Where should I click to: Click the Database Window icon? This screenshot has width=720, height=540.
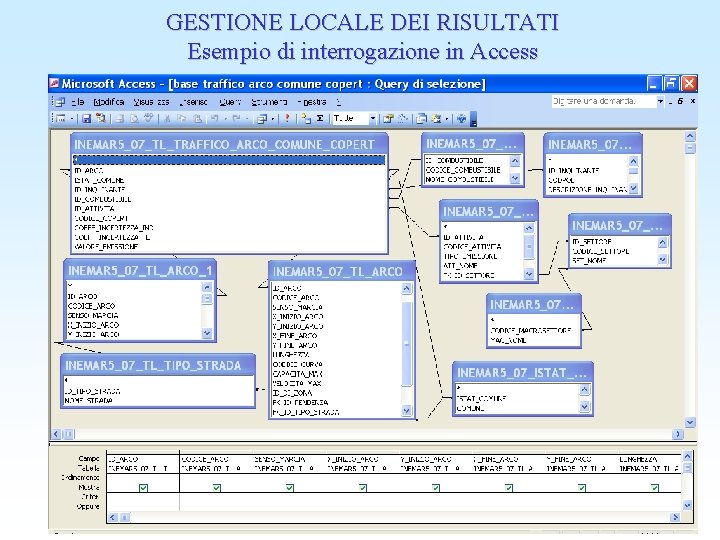422,119
